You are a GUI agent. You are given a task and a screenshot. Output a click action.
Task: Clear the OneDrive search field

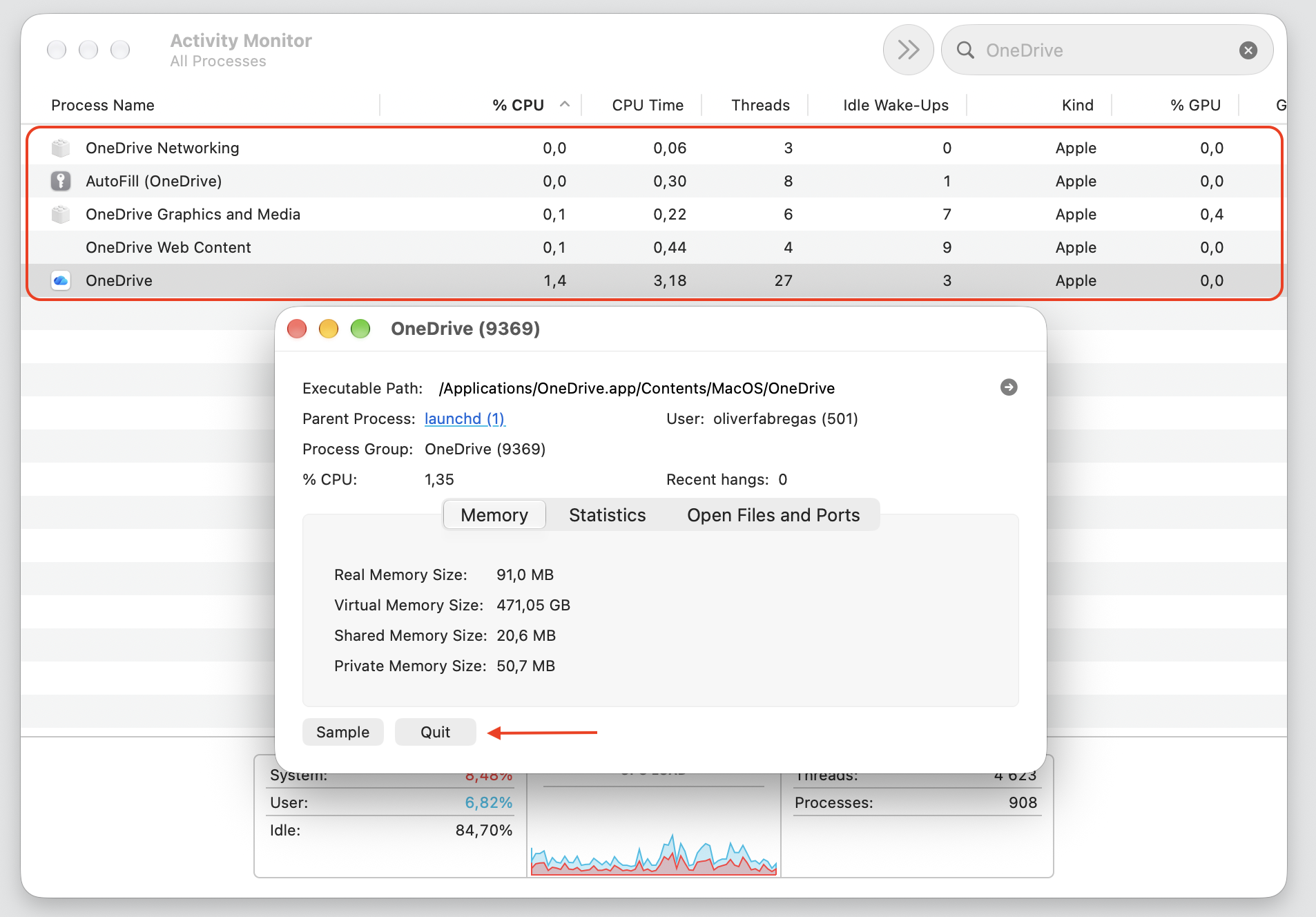(x=1248, y=50)
